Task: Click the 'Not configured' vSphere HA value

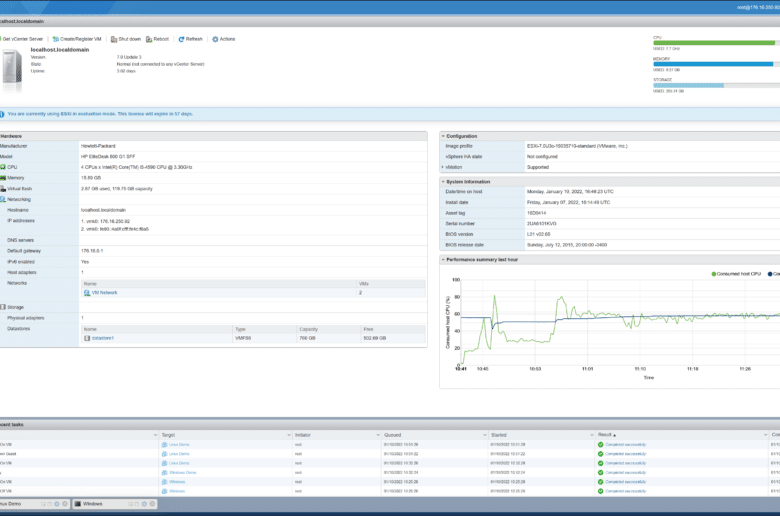Action: [542, 157]
